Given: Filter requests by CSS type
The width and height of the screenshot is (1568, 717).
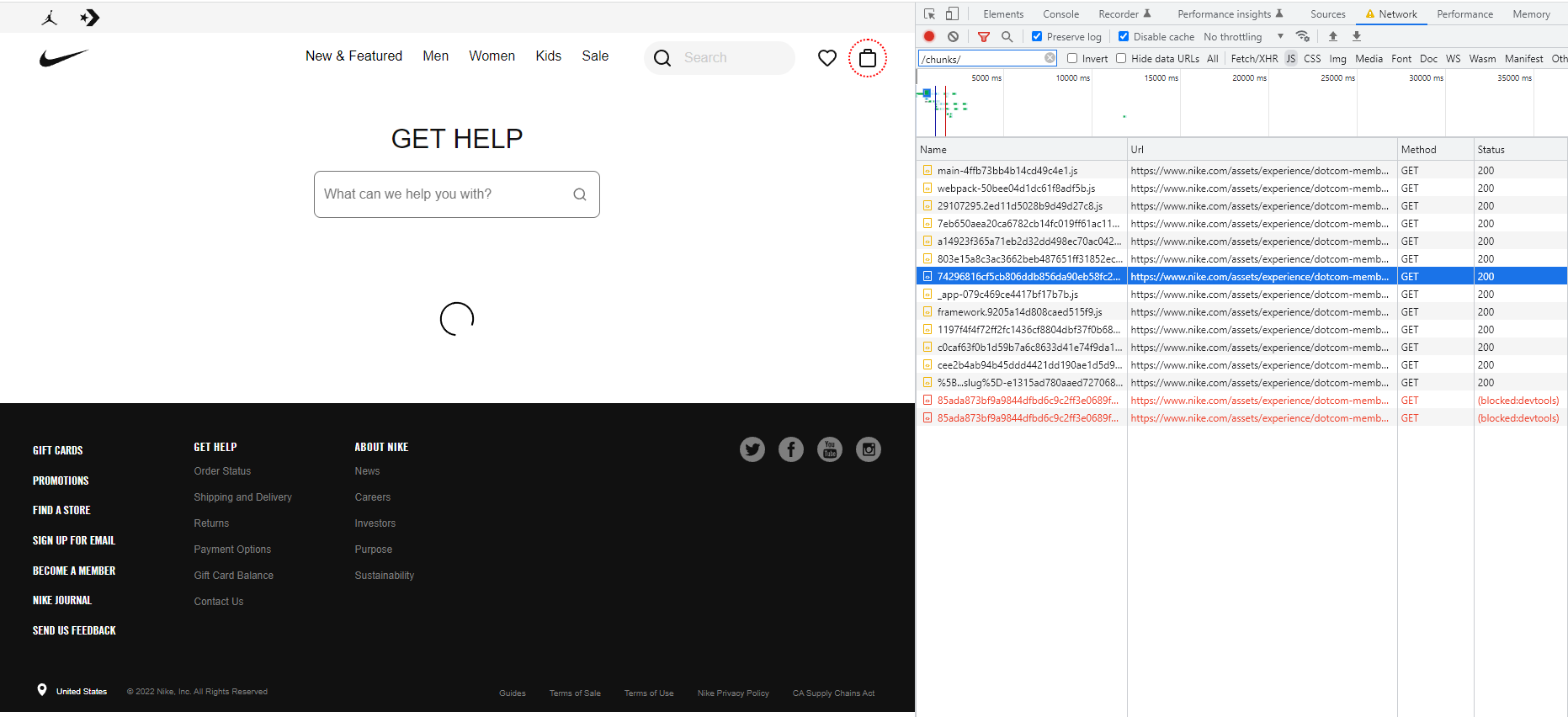Looking at the screenshot, I should pos(1312,58).
